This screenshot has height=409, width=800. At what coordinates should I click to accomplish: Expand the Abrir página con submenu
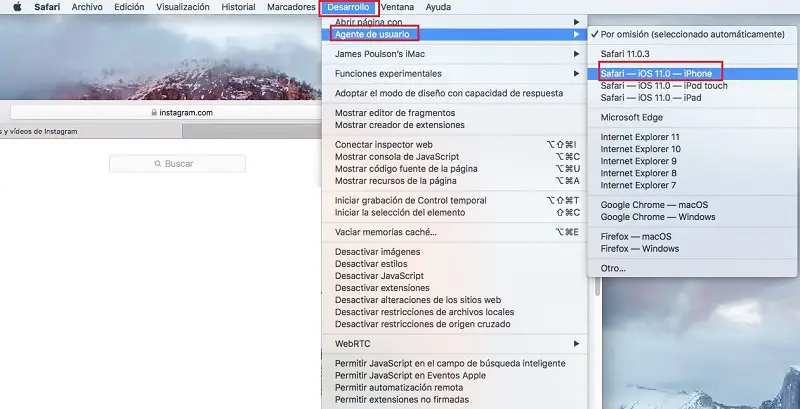pyautogui.click(x=455, y=22)
